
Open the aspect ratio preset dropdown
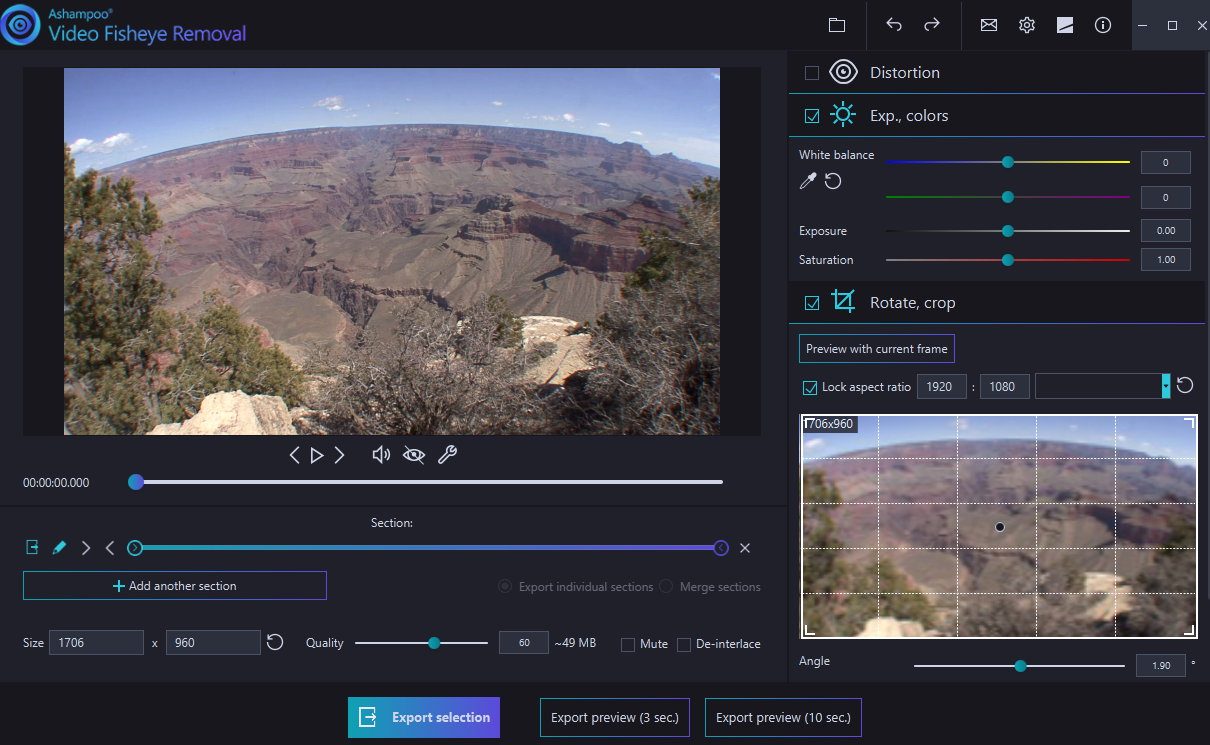1166,386
